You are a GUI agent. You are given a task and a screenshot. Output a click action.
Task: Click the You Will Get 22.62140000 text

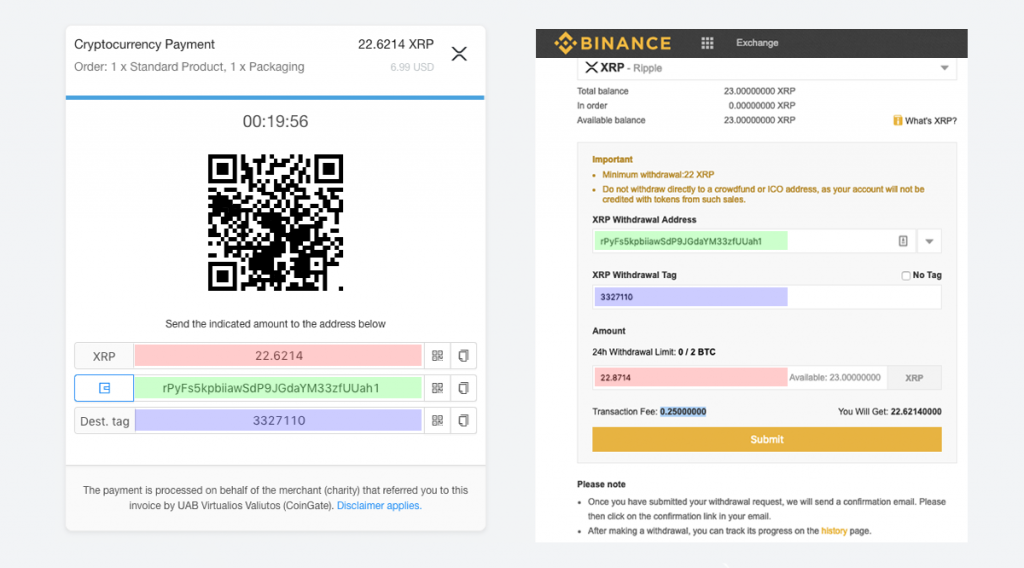click(889, 412)
